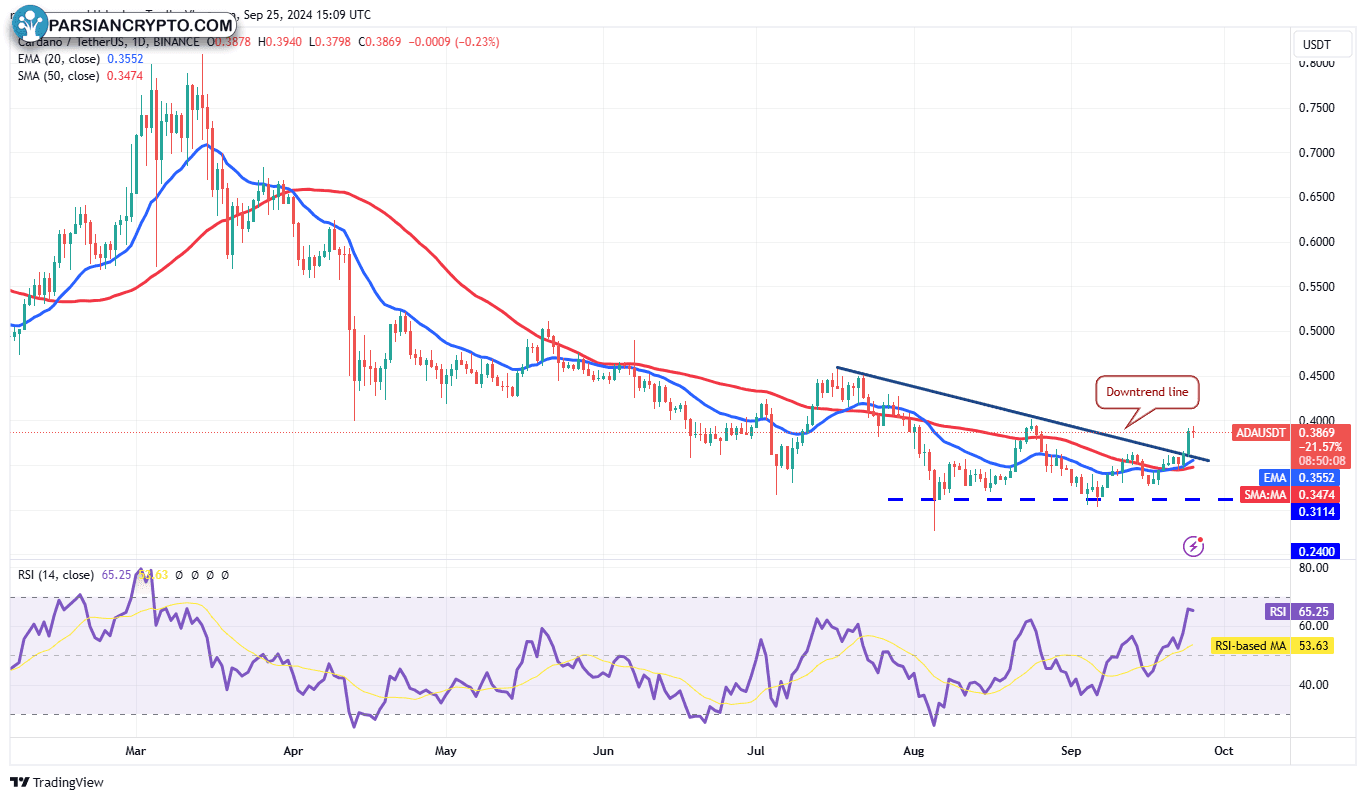The width and height of the screenshot is (1366, 800).
Task: Click the blue EMA price label icon
Action: point(1275,478)
